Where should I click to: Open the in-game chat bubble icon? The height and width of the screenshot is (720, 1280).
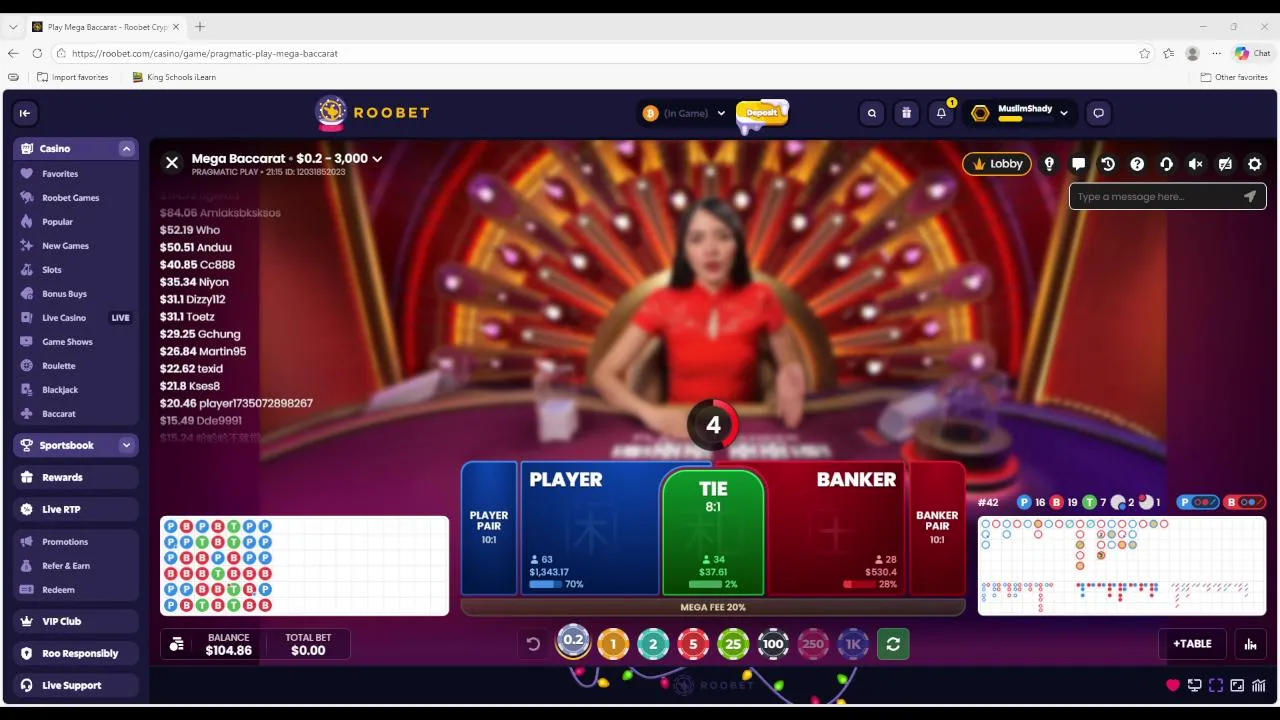1078,164
